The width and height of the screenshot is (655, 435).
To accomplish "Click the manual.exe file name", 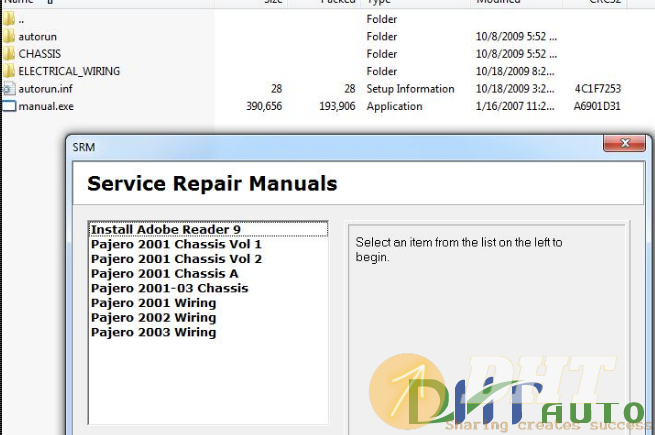I will 46,106.
